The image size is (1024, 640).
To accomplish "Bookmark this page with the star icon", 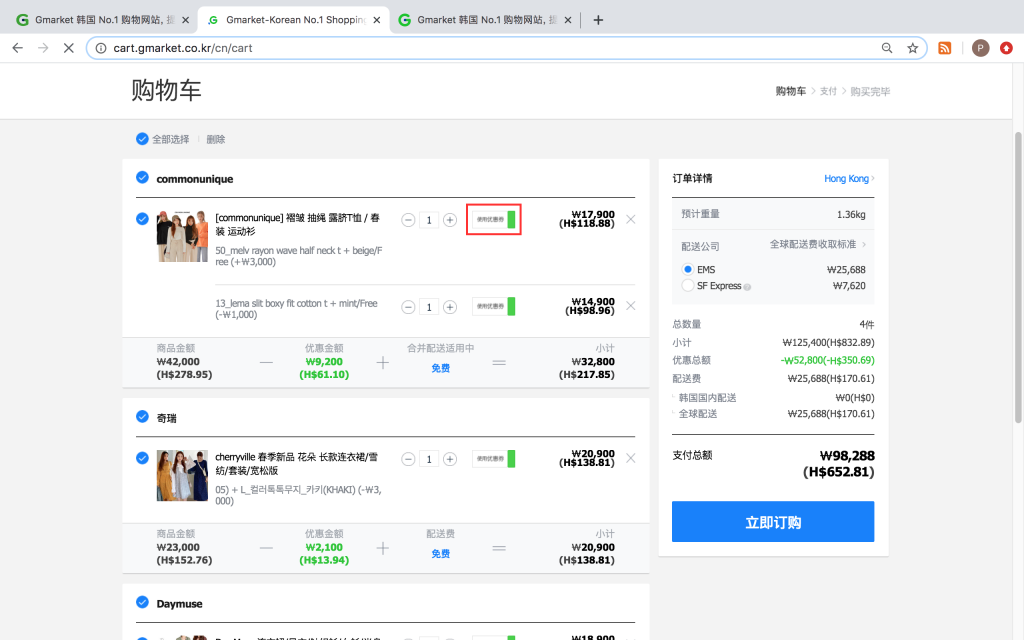I will [912, 48].
